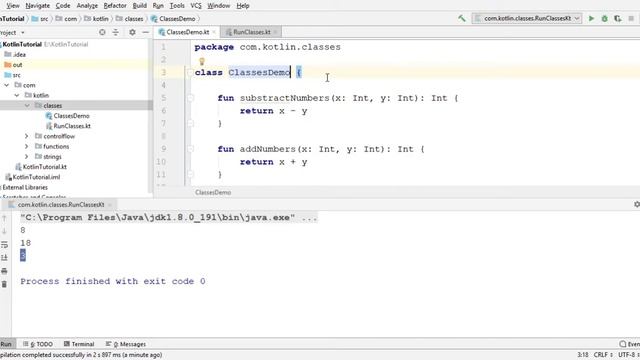This screenshot has width=640, height=360.
Task: Expand the functions folder
Action: [27, 146]
